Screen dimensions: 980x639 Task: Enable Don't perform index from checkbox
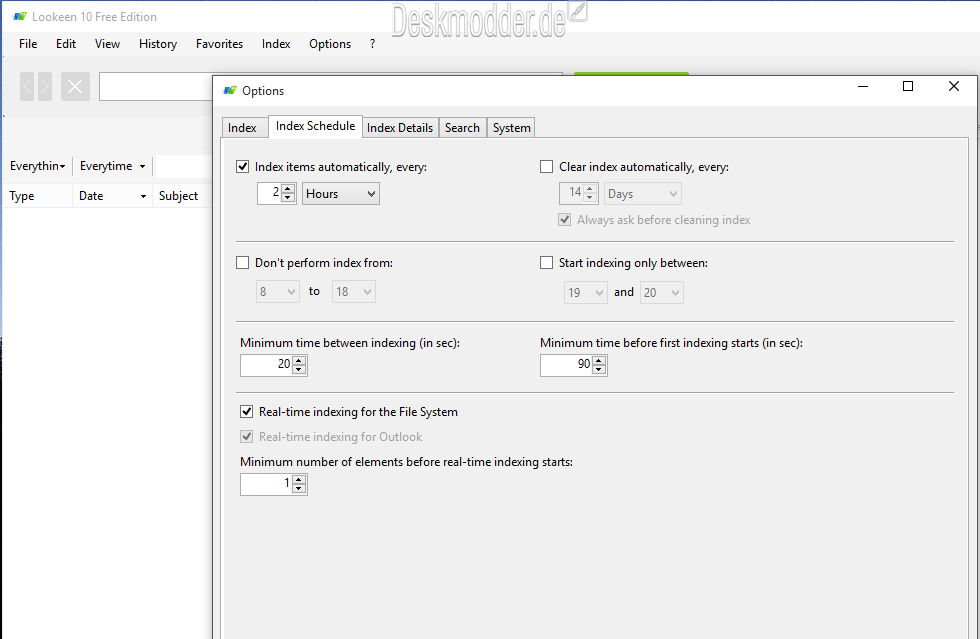pyautogui.click(x=242, y=263)
